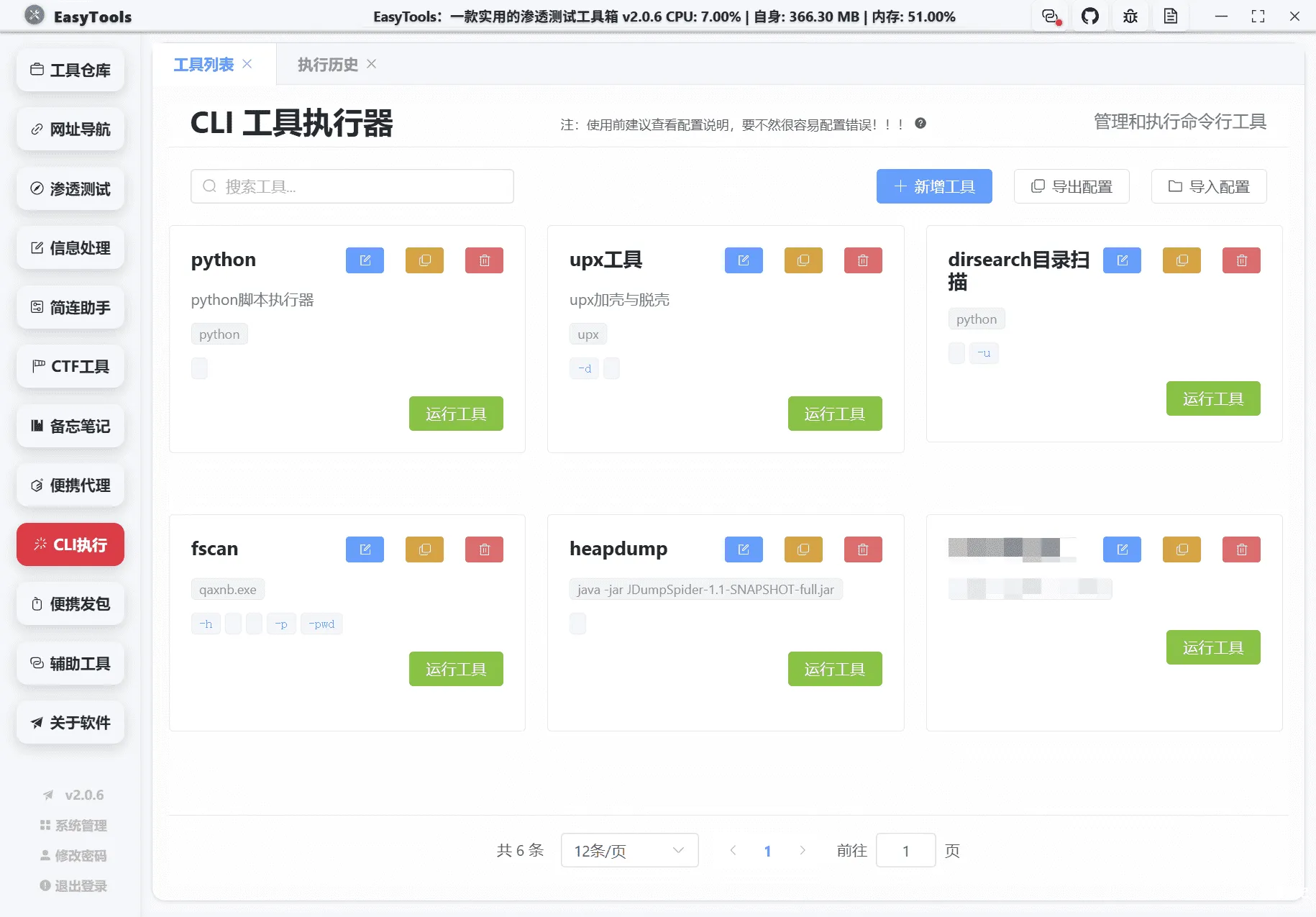Toggle the -d parameter on upx工具
Image resolution: width=1316 pixels, height=917 pixels.
584,368
